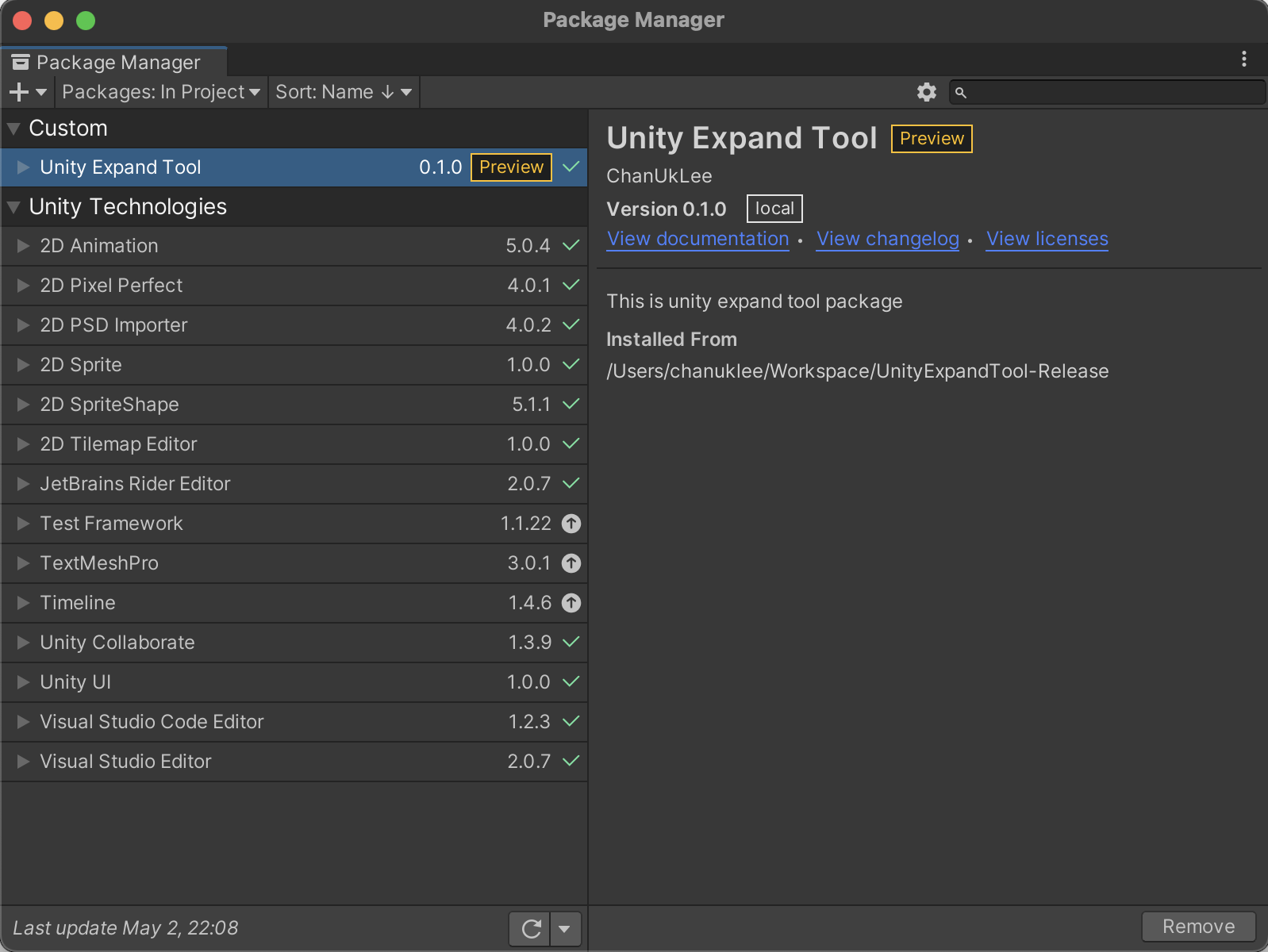Open the add package plus menu
The width and height of the screenshot is (1268, 952).
pyautogui.click(x=28, y=92)
